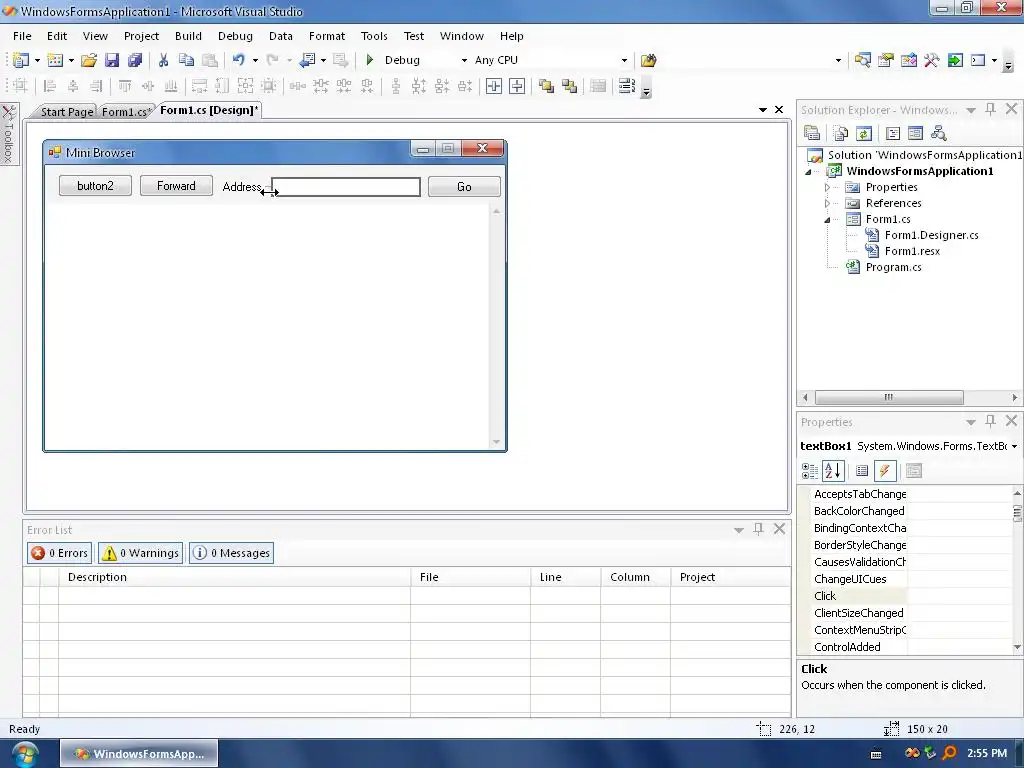Open the Undo history dropdown arrow
This screenshot has height=768, width=1024.
pyautogui.click(x=255, y=60)
